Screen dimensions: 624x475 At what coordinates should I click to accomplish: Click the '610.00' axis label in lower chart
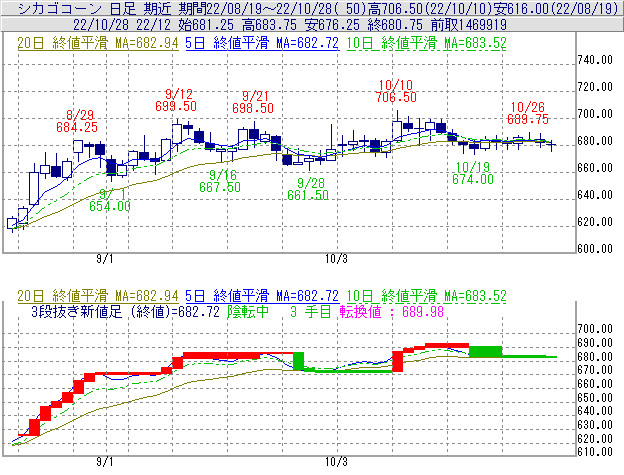pos(595,452)
